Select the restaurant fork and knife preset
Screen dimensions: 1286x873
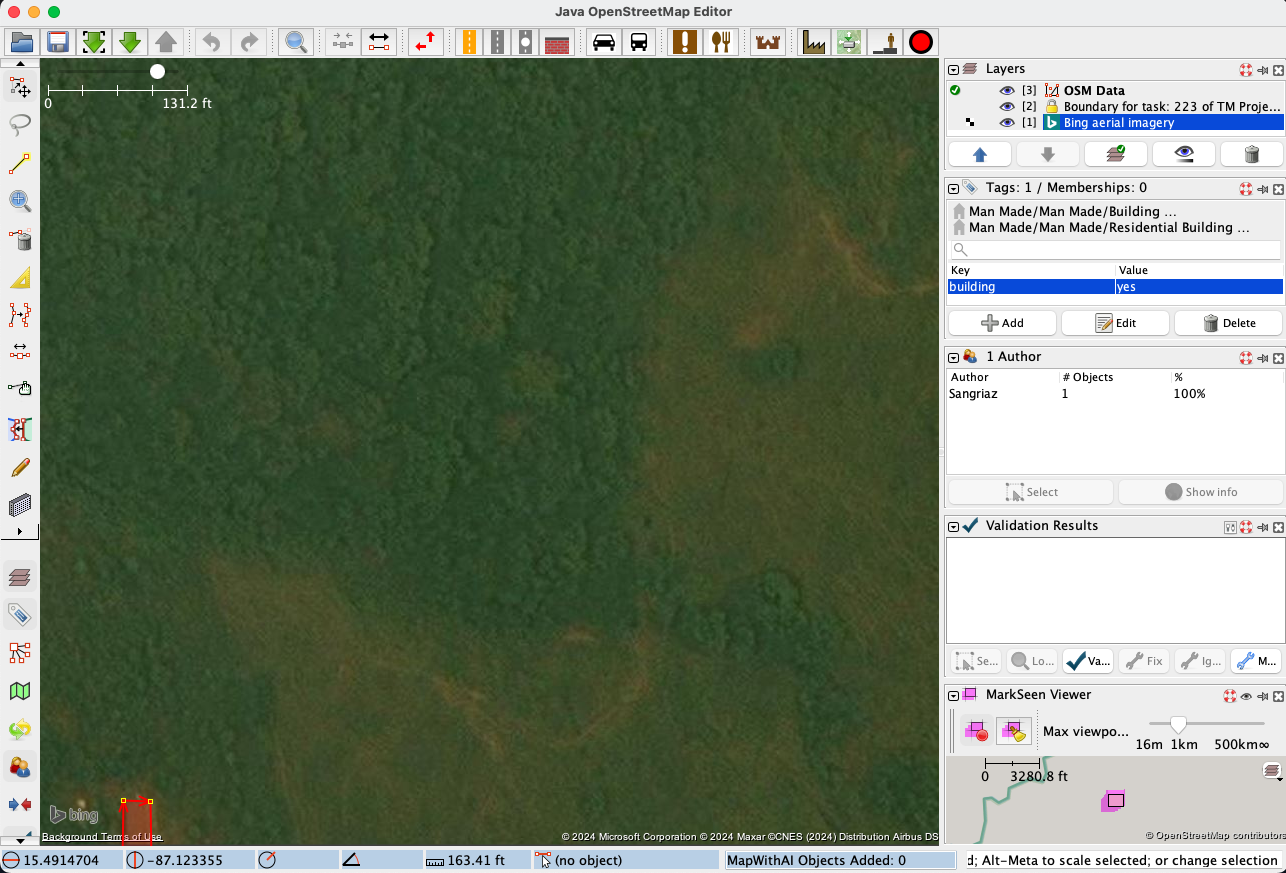coord(718,42)
